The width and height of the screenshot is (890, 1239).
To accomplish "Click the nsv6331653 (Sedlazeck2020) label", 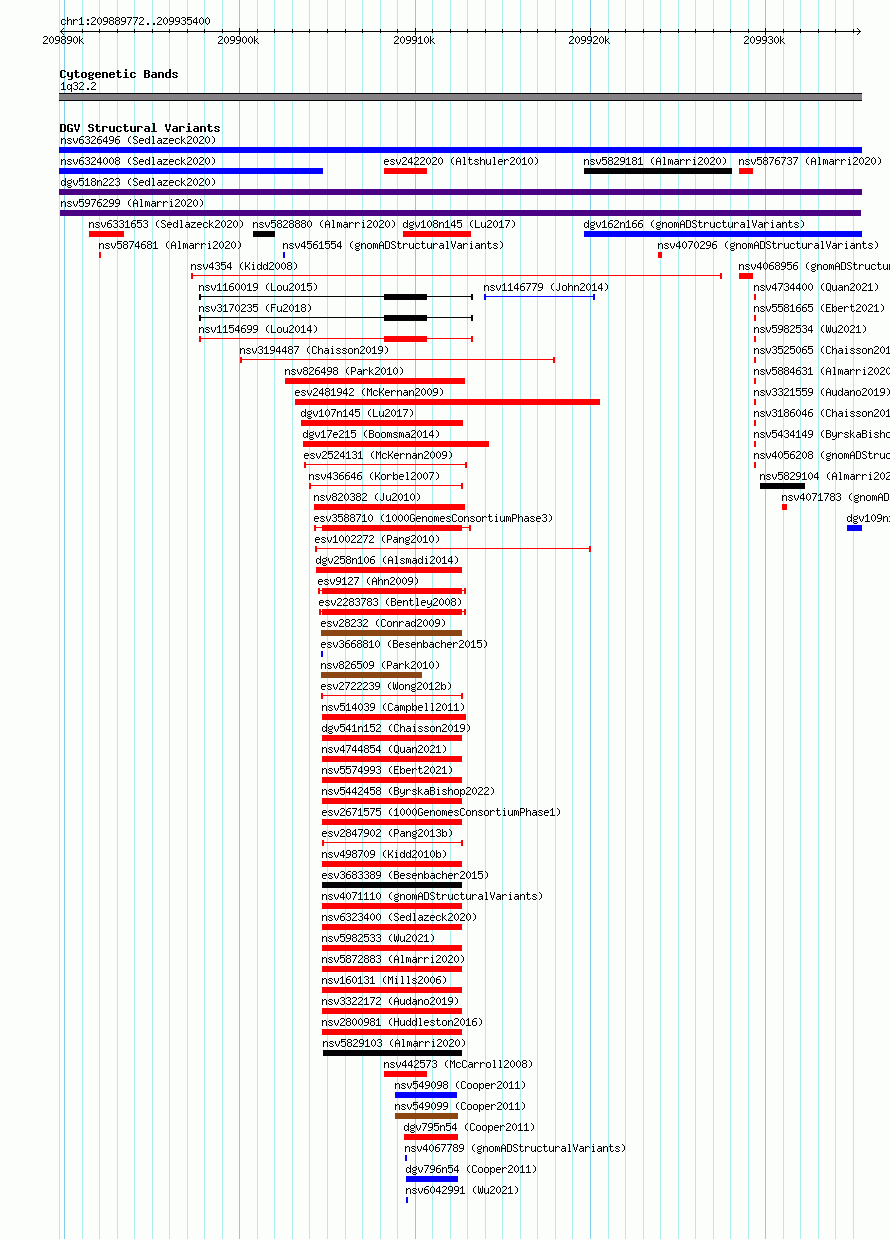I will coord(166,224).
